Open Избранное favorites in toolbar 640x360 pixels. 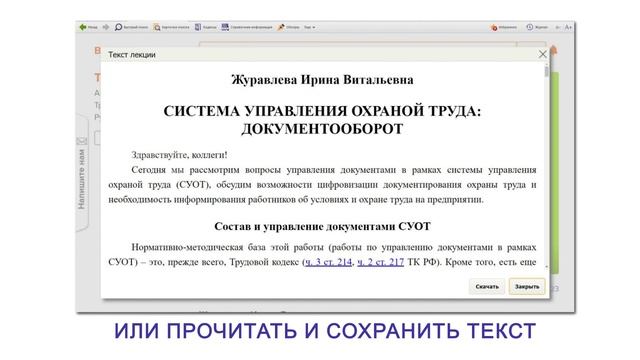504,27
